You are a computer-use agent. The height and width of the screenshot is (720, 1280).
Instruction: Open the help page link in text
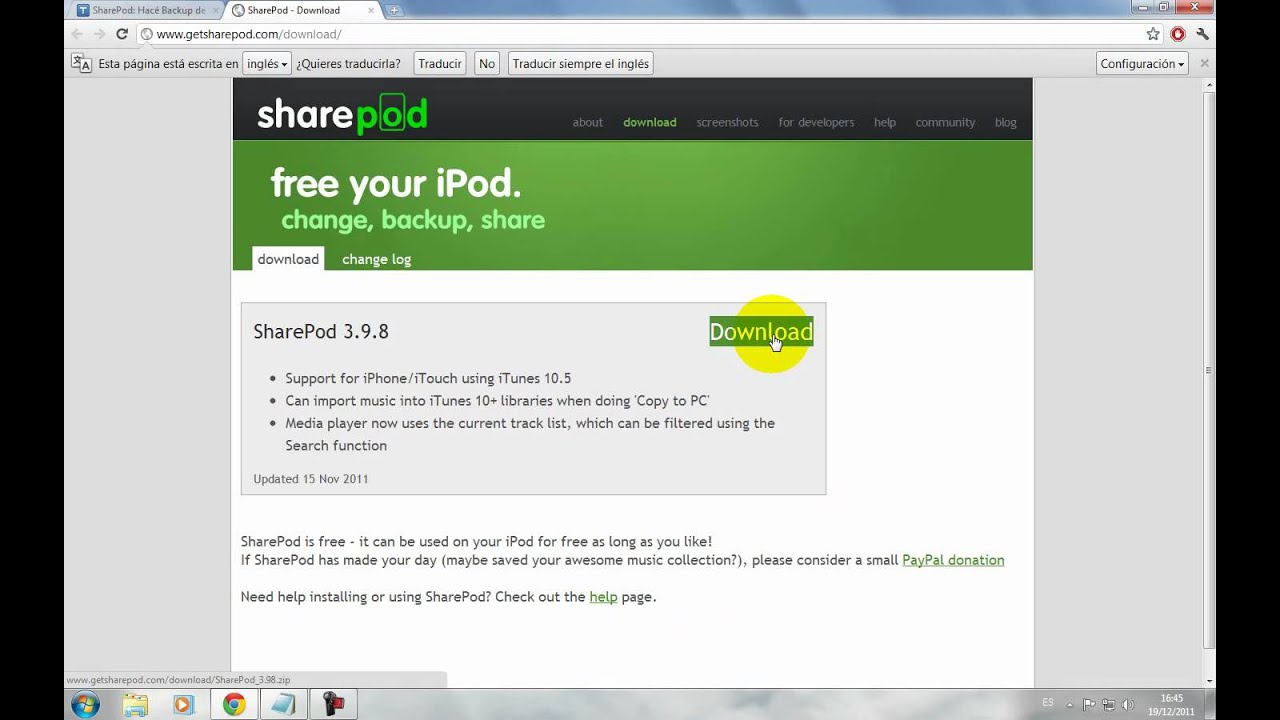603,597
